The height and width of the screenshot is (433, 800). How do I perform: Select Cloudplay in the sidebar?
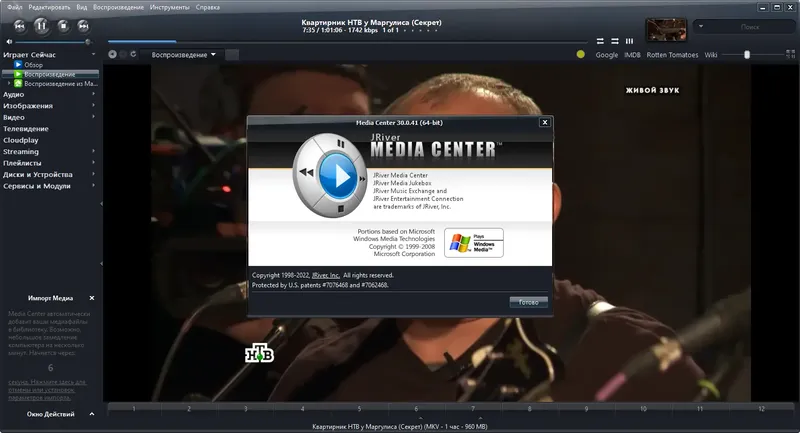point(20,140)
